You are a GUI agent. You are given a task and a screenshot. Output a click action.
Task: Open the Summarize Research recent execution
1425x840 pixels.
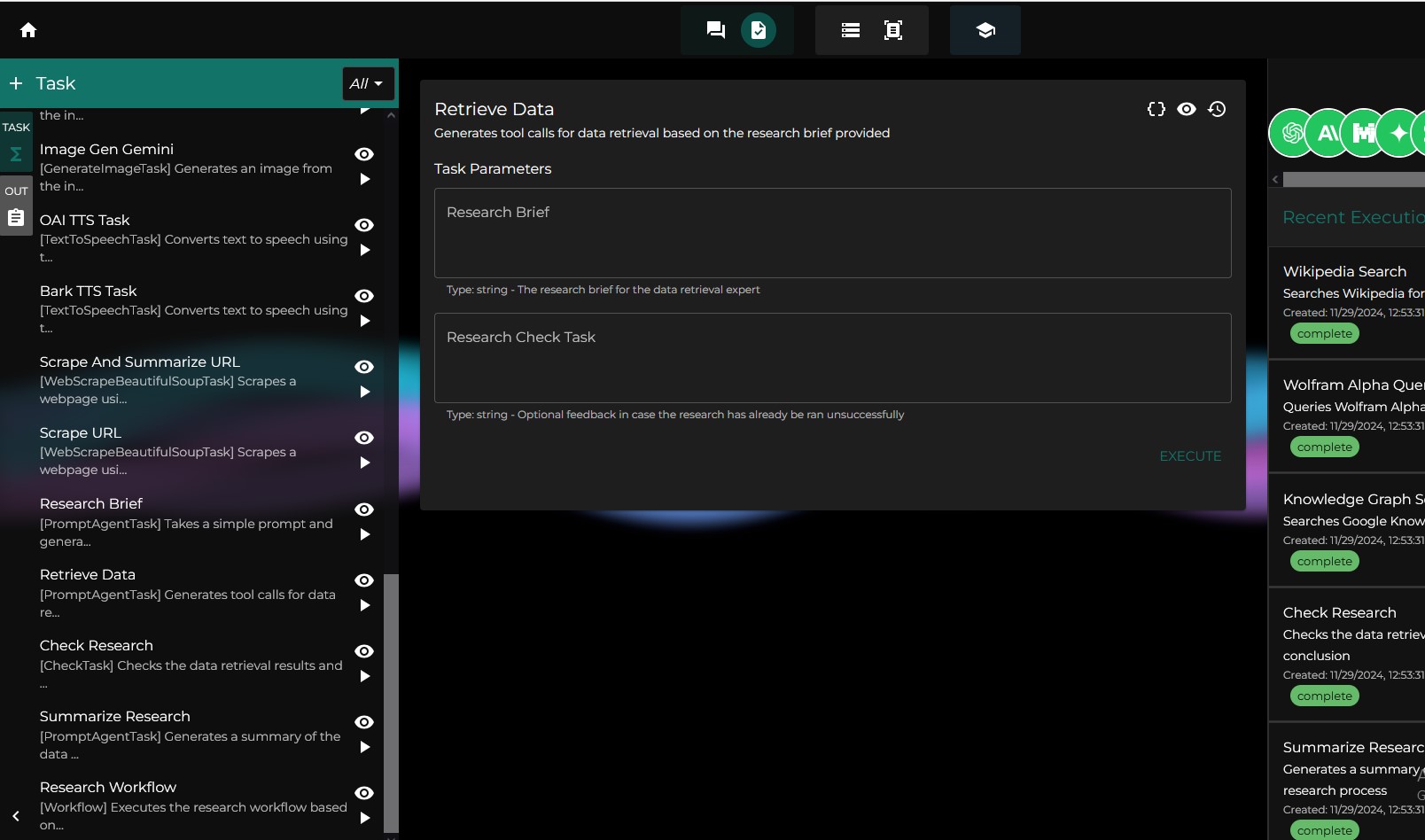click(1347, 783)
